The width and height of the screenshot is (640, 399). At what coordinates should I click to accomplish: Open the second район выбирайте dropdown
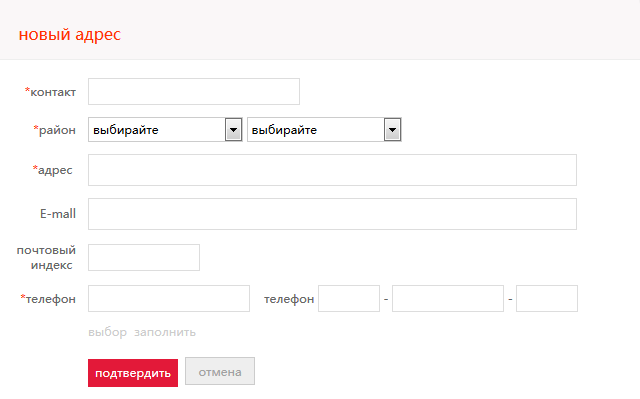point(324,130)
